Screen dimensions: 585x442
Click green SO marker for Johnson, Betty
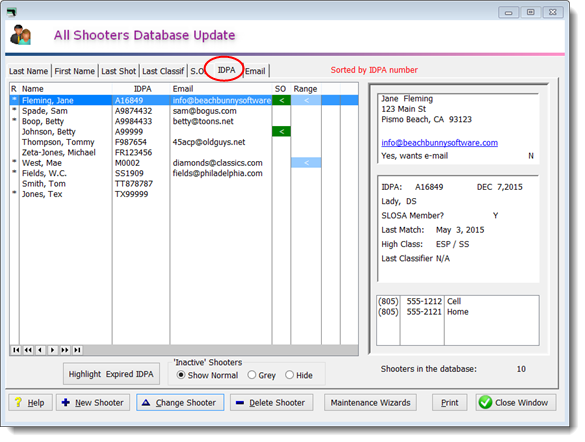tap(281, 131)
